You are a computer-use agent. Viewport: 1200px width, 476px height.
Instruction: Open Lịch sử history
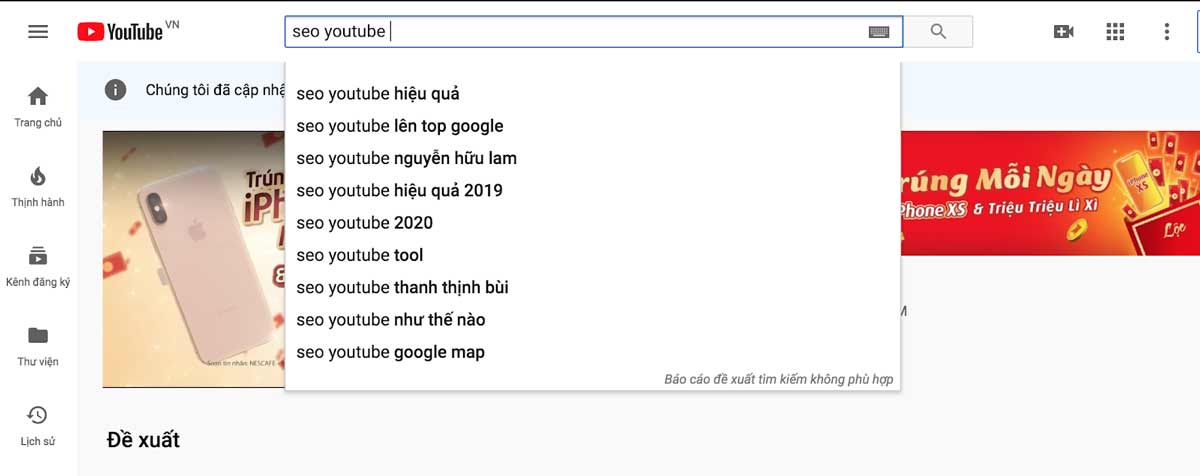38,426
